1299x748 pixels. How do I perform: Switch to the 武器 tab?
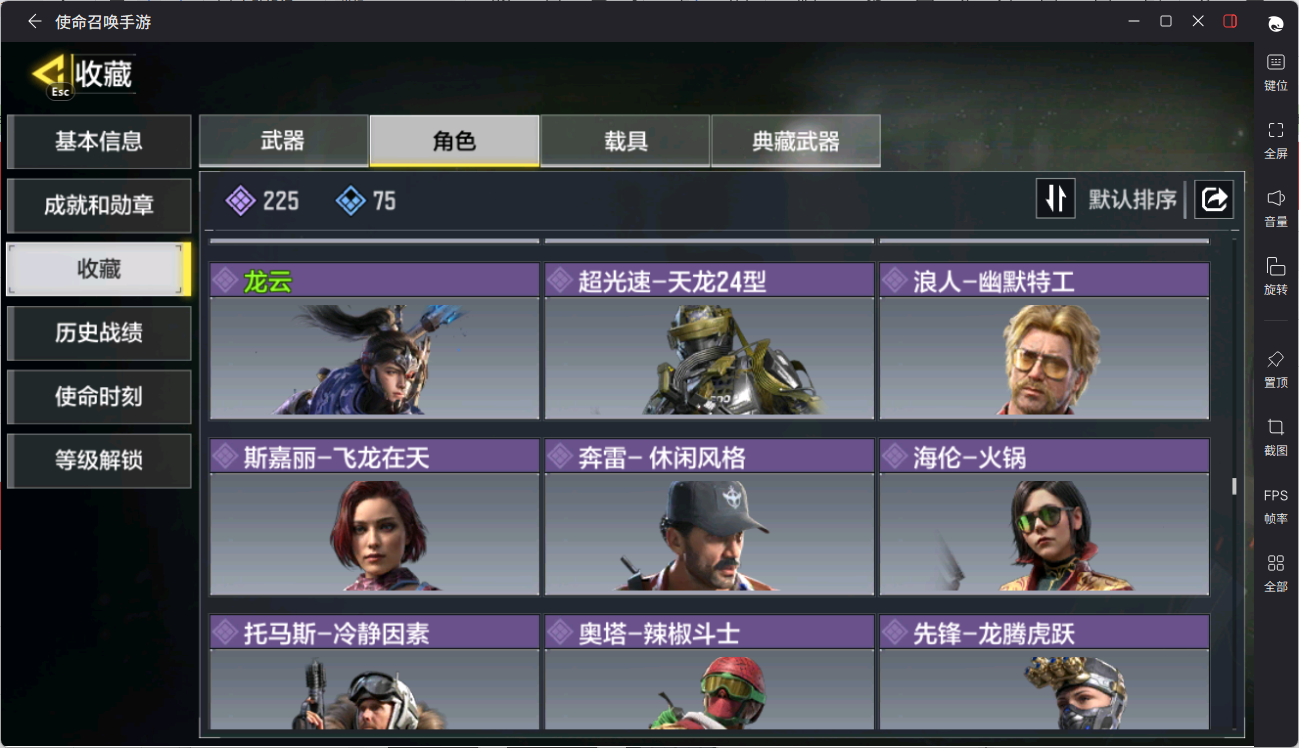[283, 141]
